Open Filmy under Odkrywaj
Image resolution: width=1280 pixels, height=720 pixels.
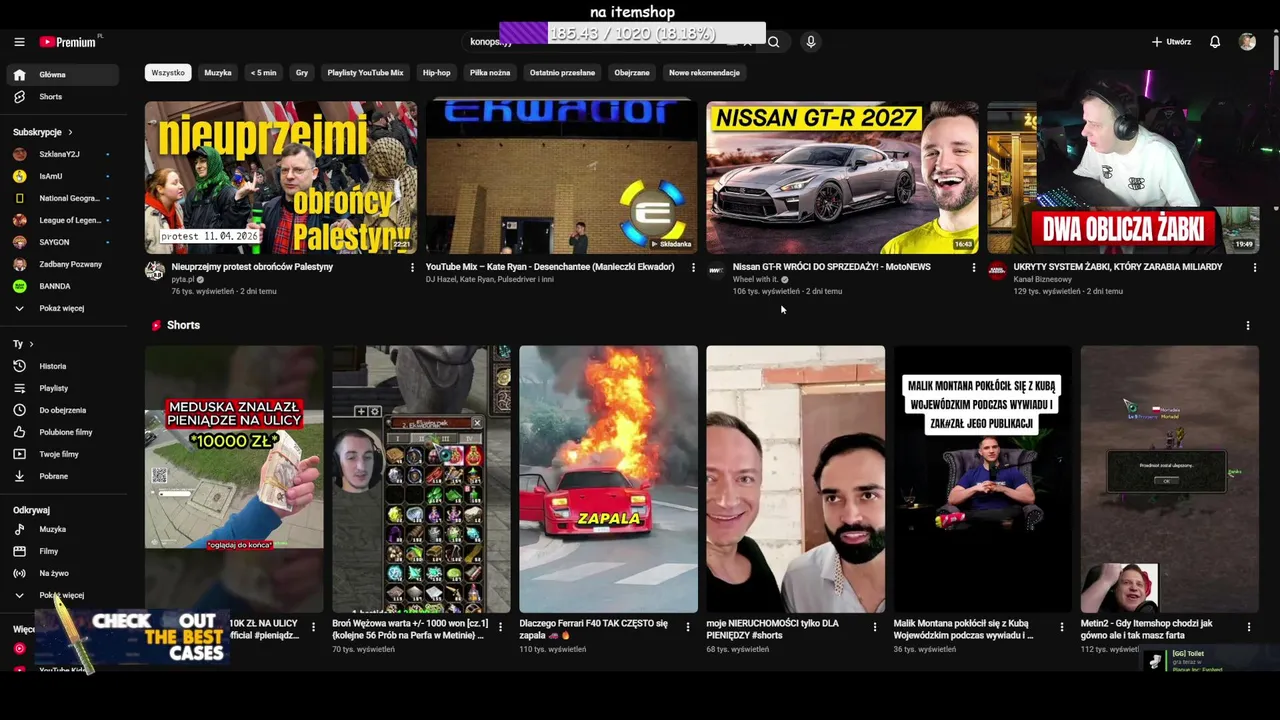click(62, 551)
